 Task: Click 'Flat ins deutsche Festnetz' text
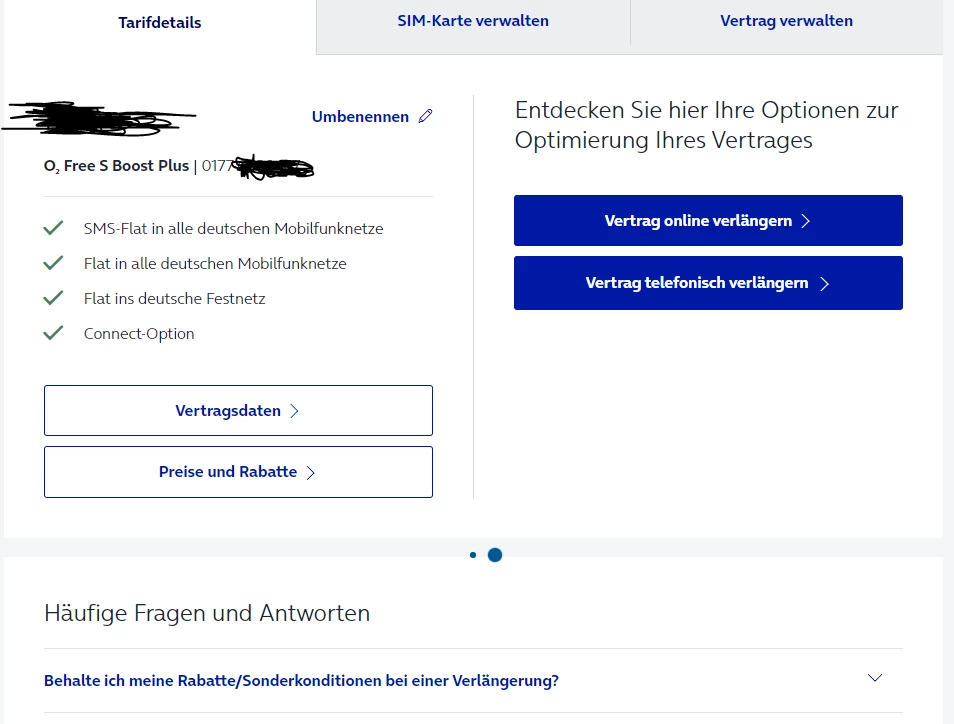tap(175, 299)
